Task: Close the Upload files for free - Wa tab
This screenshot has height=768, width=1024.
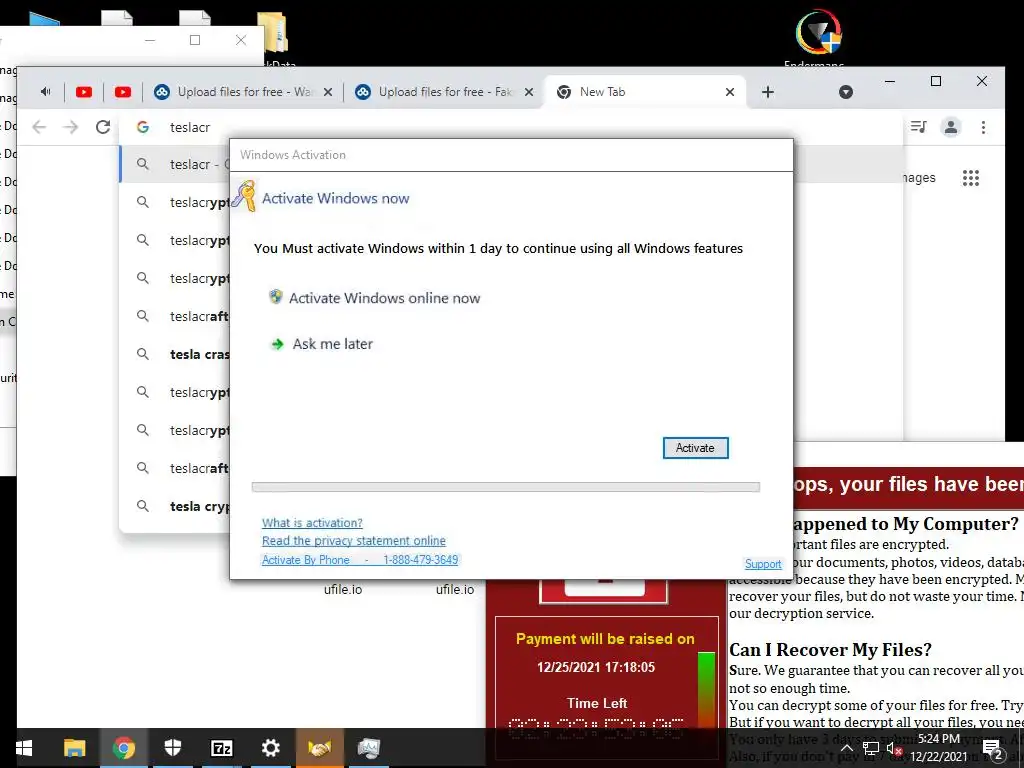Action: [328, 92]
